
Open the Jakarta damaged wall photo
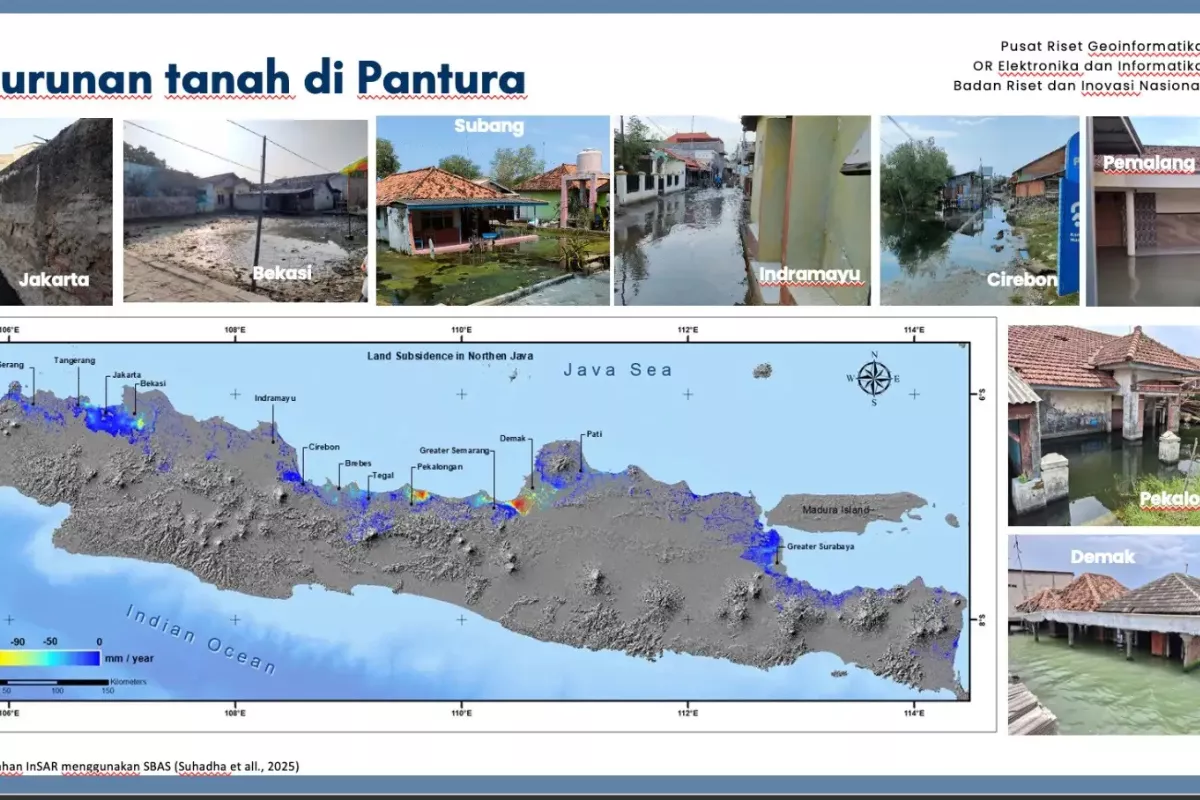tap(56, 211)
